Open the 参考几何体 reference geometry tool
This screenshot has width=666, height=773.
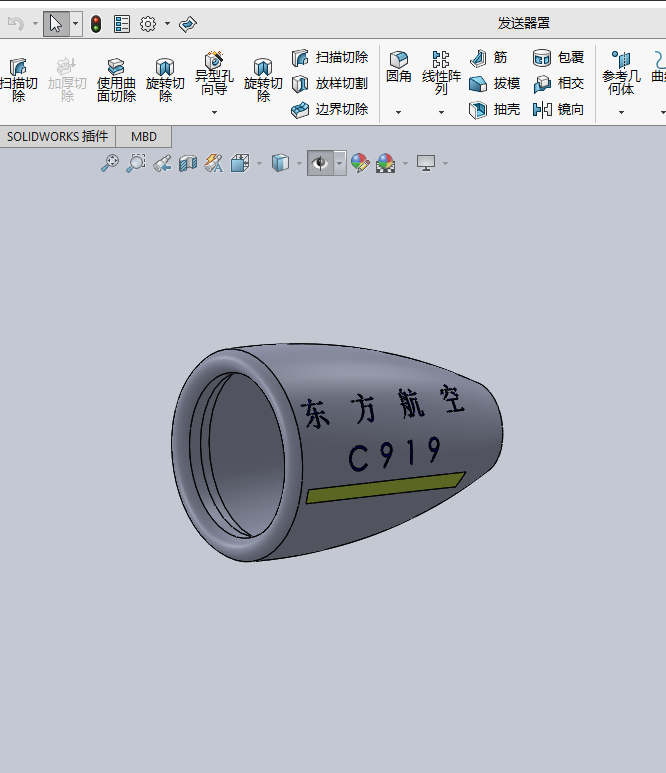(621, 73)
